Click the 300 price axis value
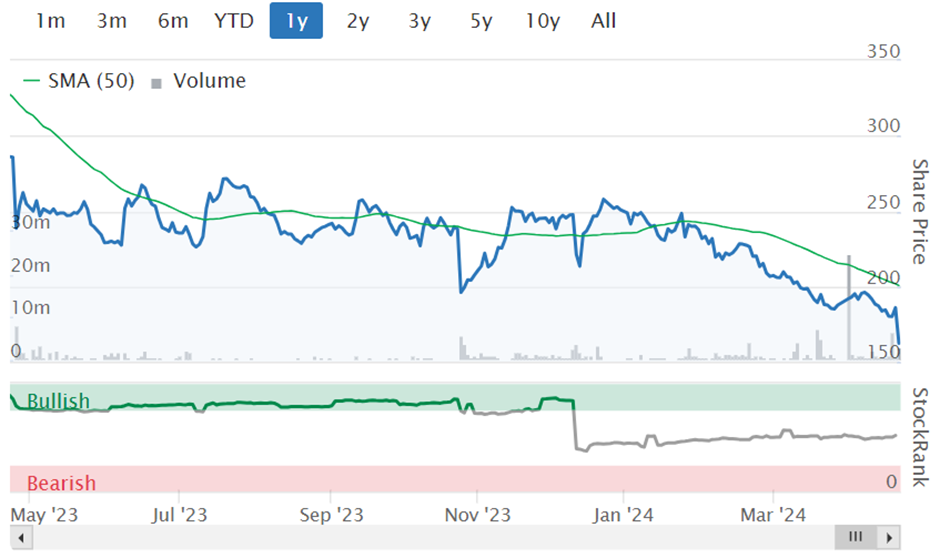Screen dimensions: 940x558 pos(884,126)
